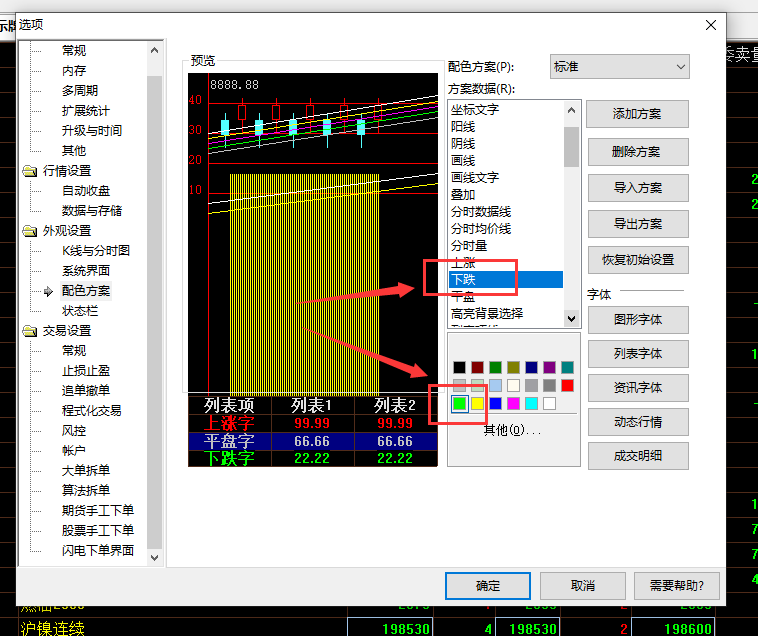Viewport: 758px width, 636px height.
Task: Select the magenta color swatch
Action: [513, 404]
